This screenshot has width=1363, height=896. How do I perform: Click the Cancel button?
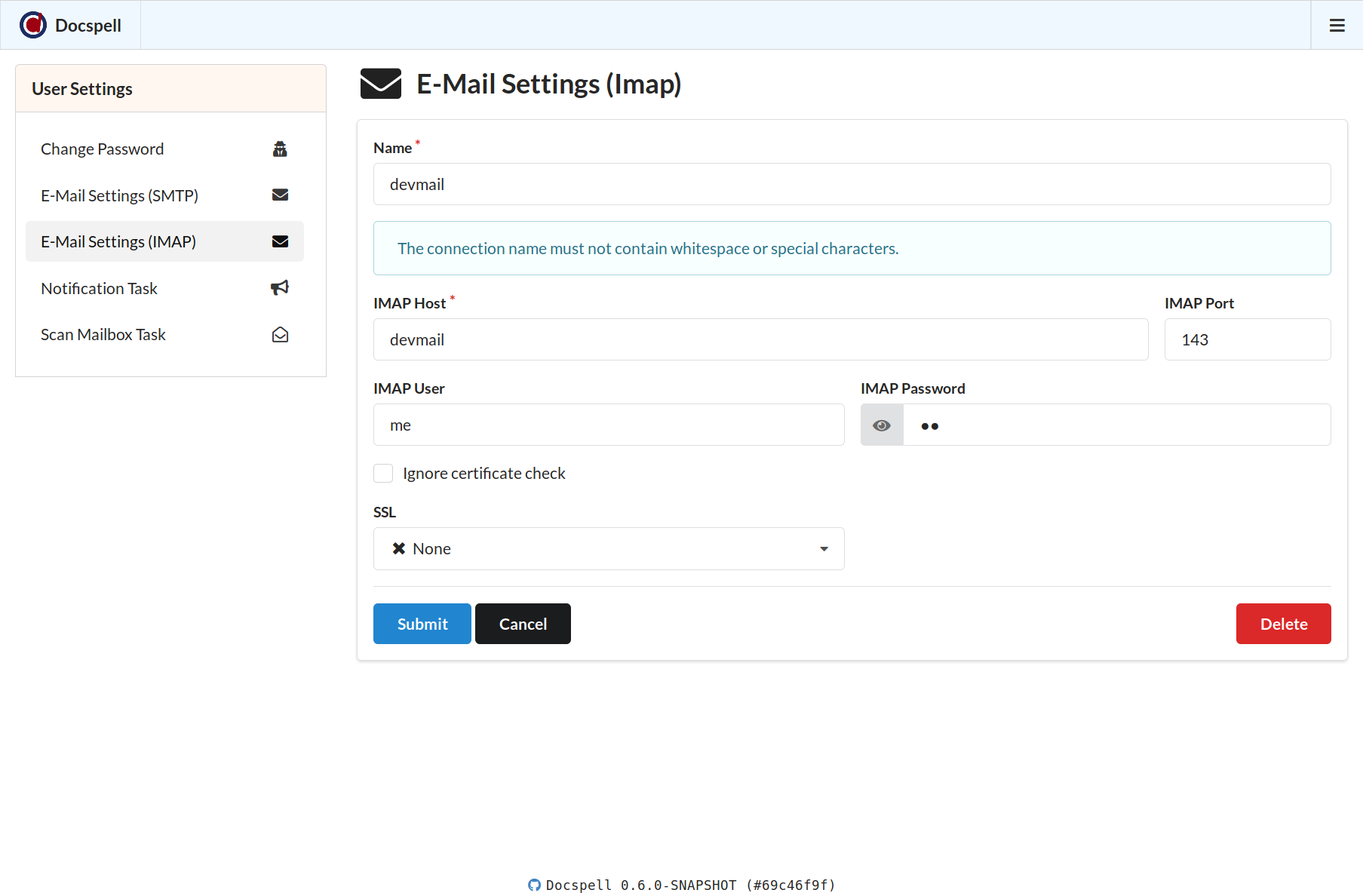tap(523, 624)
